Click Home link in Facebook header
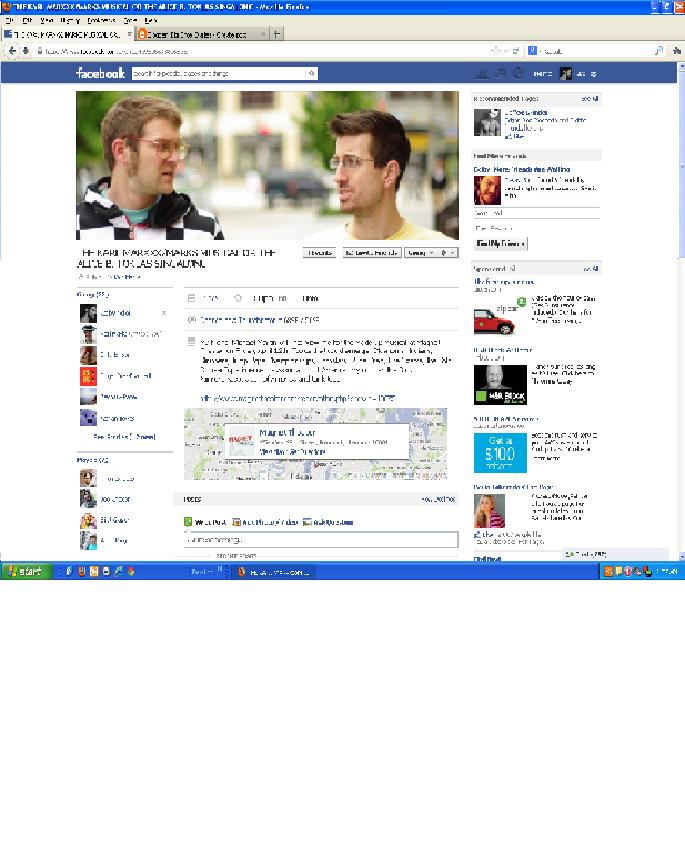This screenshot has height=862, width=685. point(543,74)
